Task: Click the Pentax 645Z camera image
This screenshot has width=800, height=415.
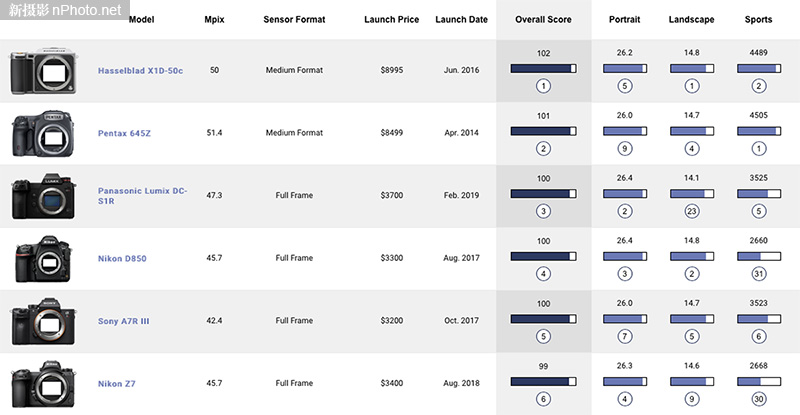Action: coord(39,134)
